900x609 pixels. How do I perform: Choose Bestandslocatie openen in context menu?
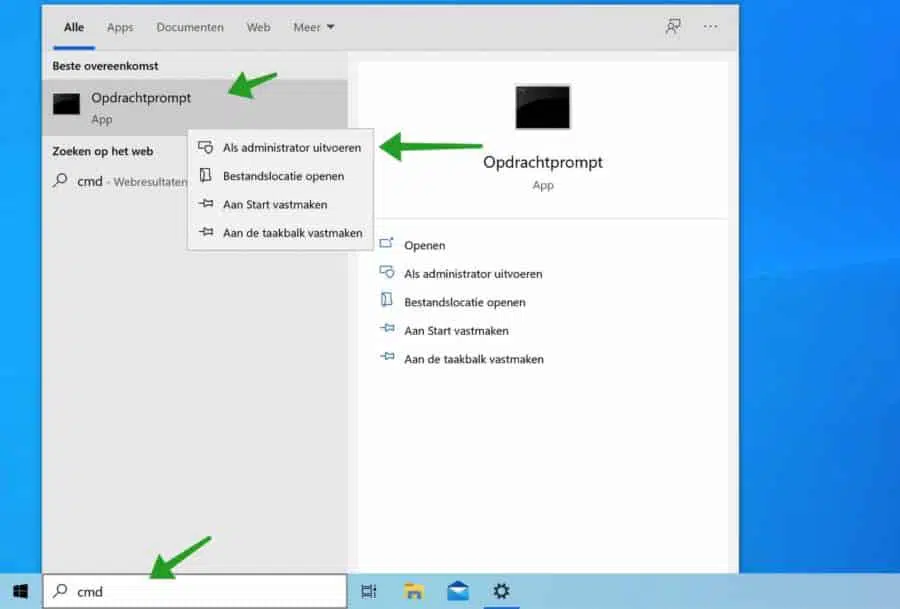281,176
